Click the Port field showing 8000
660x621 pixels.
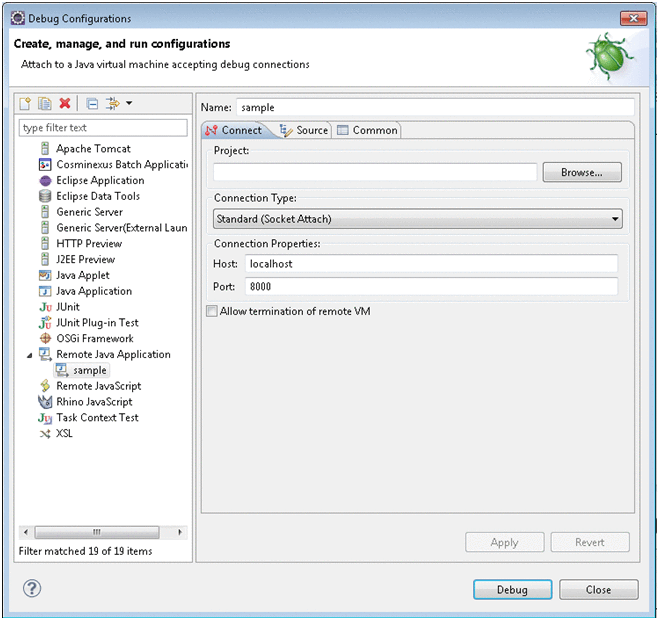click(431, 287)
